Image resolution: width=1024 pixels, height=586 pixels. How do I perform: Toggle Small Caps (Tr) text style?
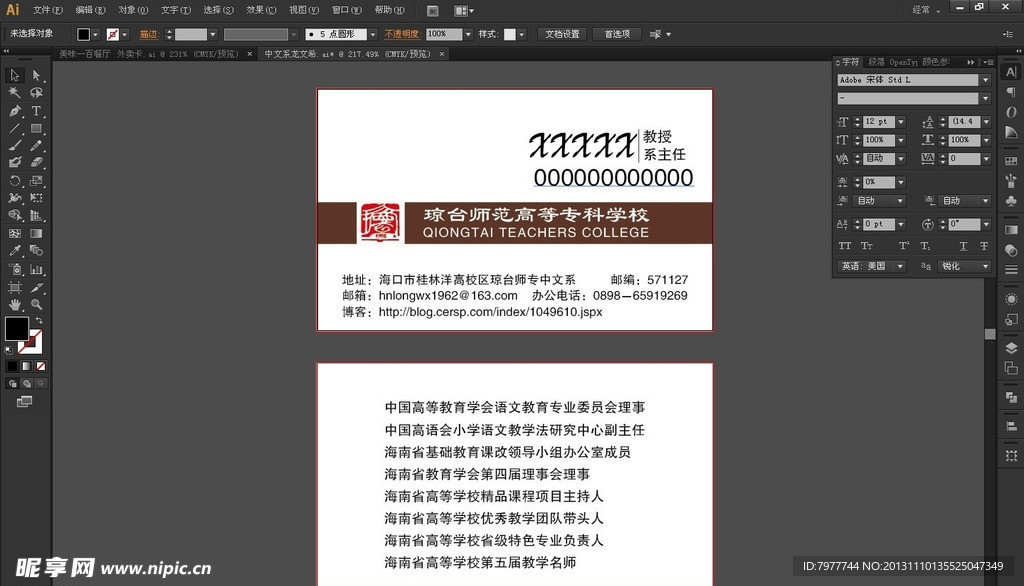(x=867, y=246)
